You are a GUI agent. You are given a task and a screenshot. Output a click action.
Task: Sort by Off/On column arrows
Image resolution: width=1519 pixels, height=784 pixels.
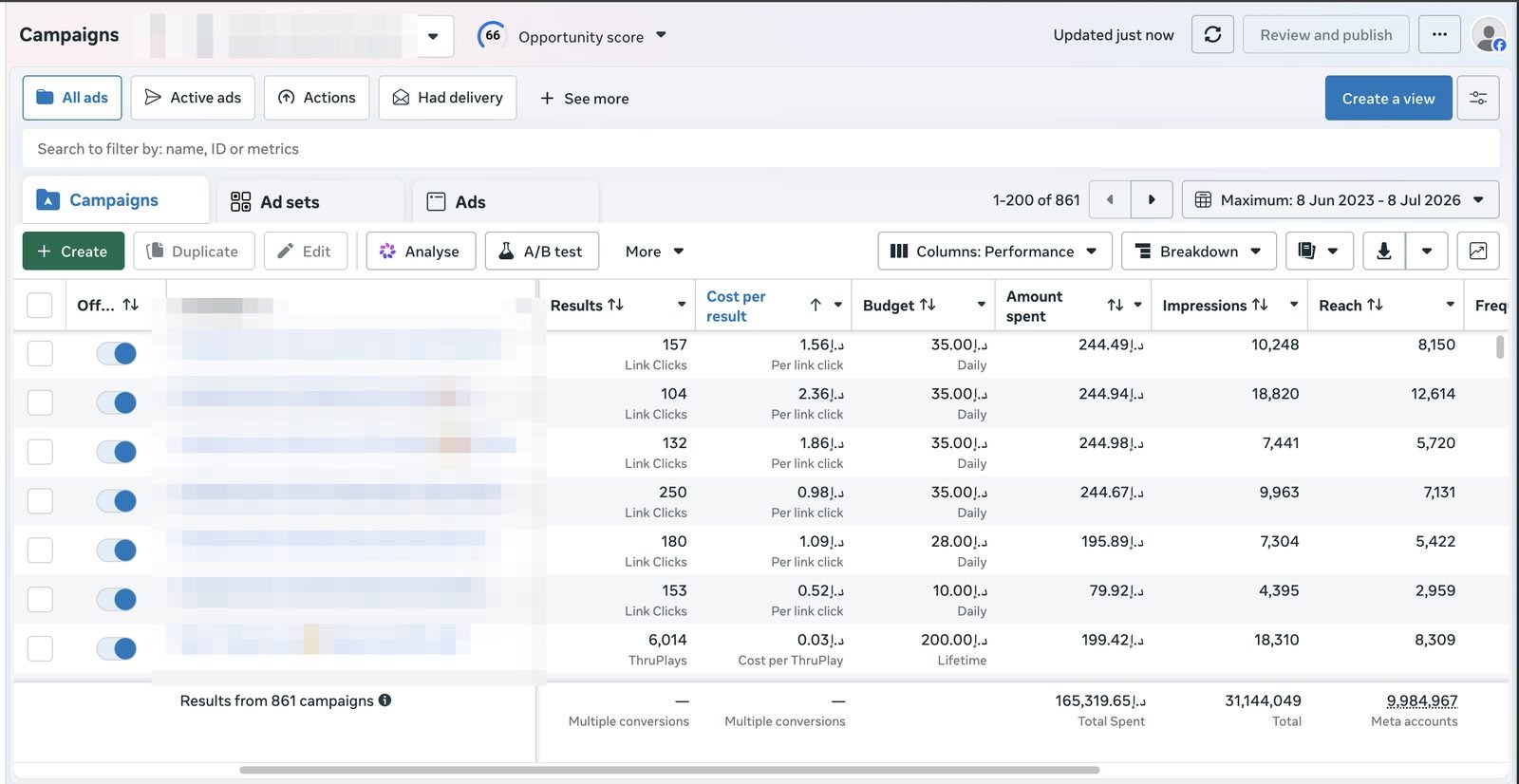point(131,305)
